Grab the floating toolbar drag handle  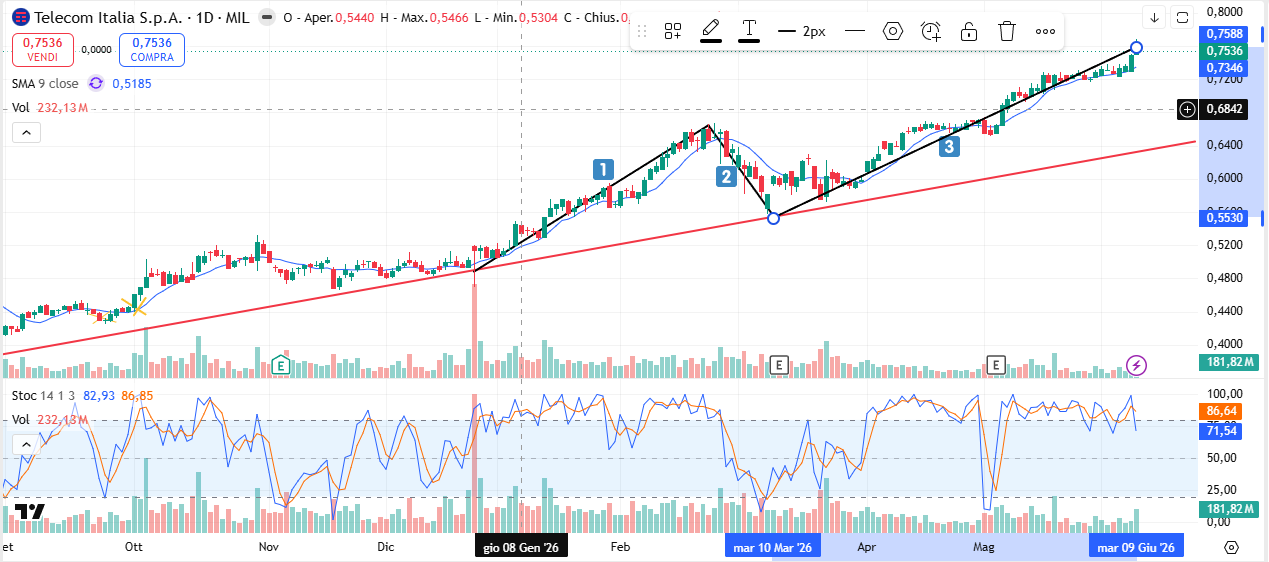642,31
